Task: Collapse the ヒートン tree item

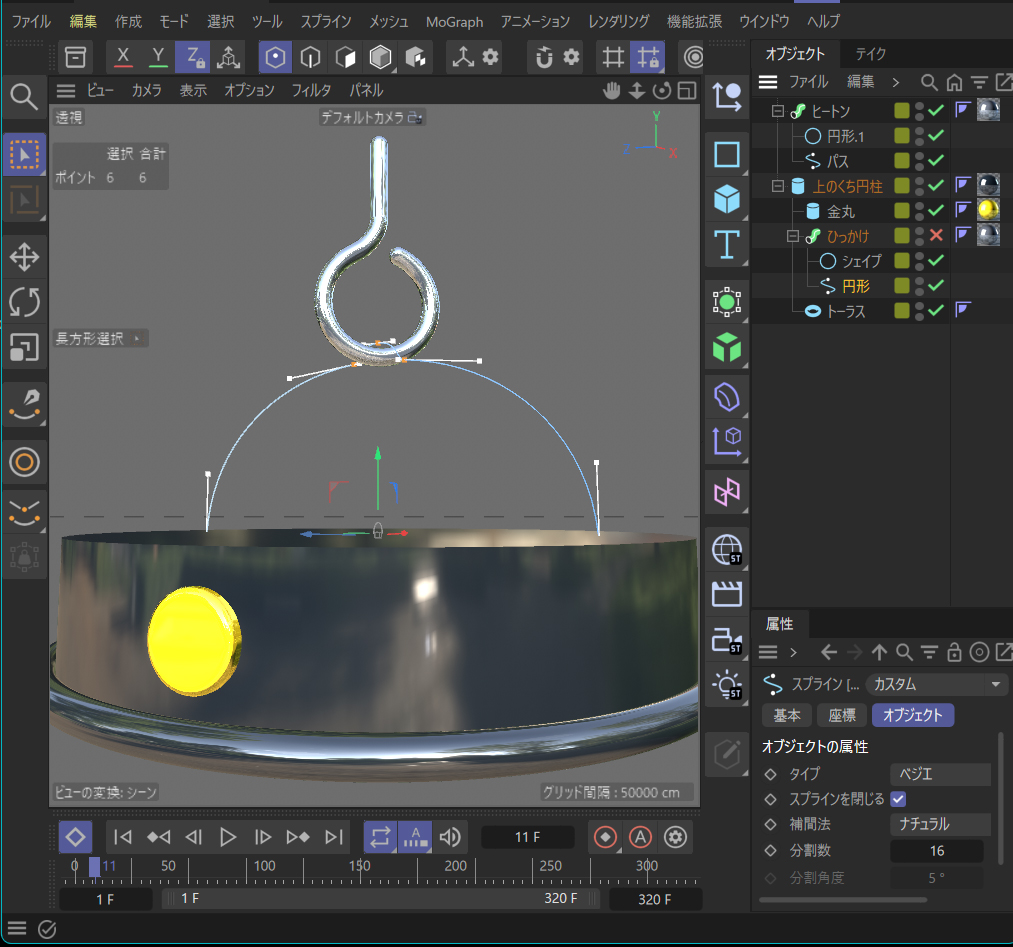Action: pos(777,111)
